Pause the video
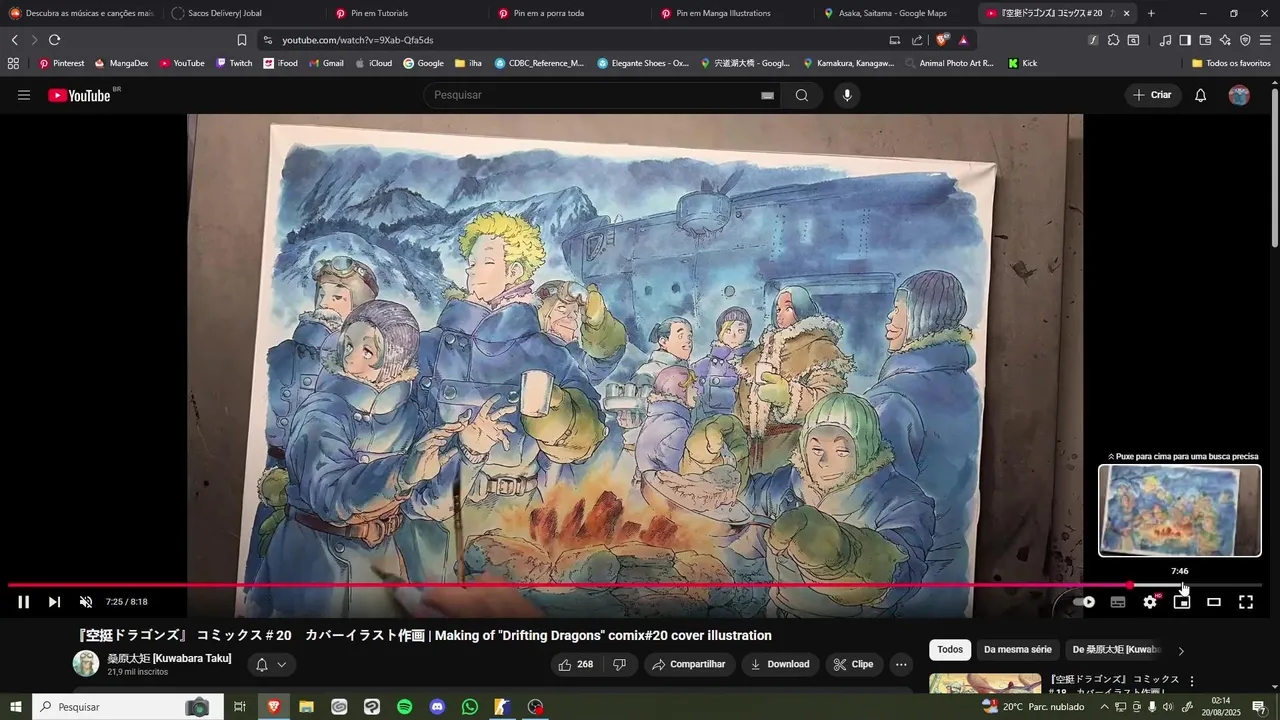The width and height of the screenshot is (1280, 720). tap(24, 602)
